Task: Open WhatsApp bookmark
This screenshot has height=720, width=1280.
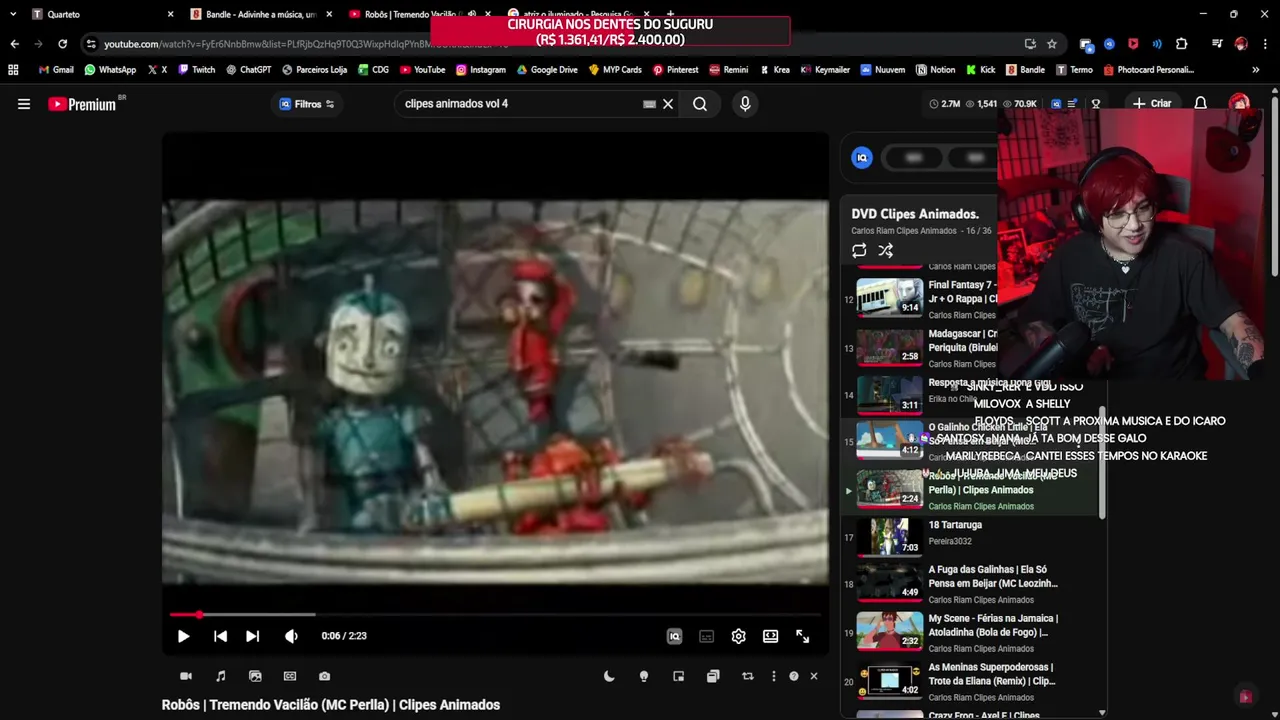Action: (110, 70)
